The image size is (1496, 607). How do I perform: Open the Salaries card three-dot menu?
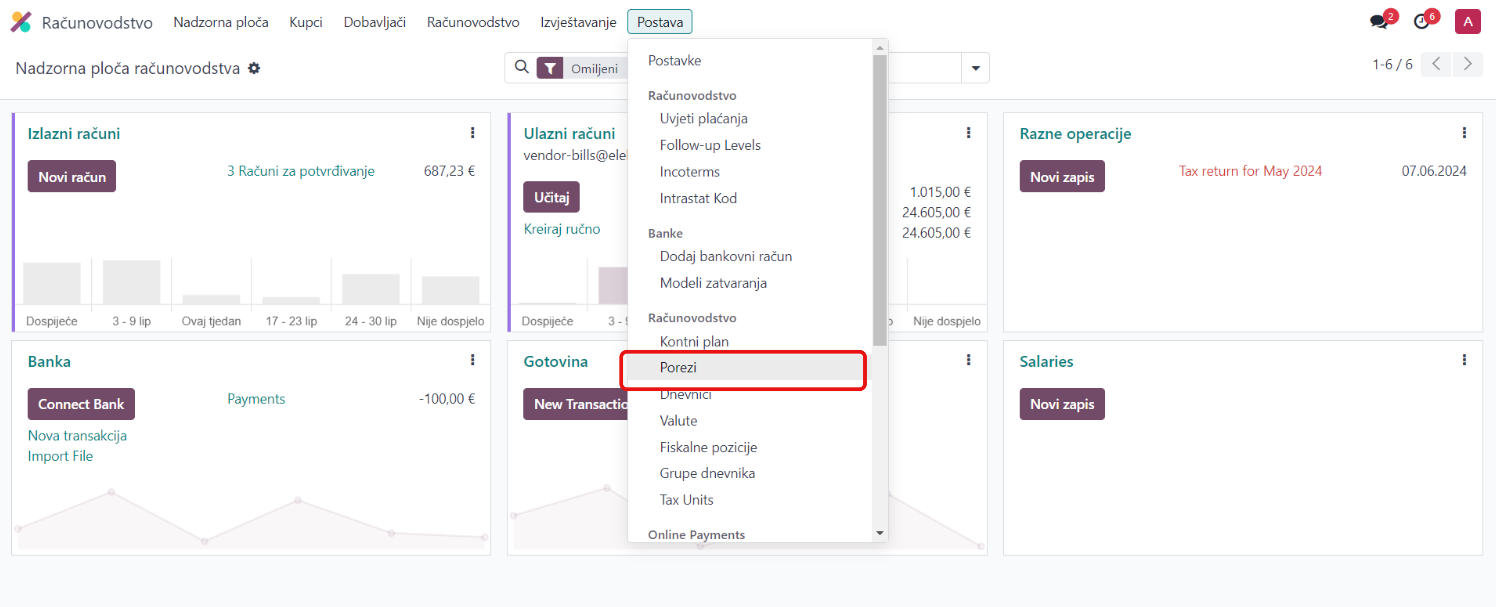pyautogui.click(x=1464, y=360)
